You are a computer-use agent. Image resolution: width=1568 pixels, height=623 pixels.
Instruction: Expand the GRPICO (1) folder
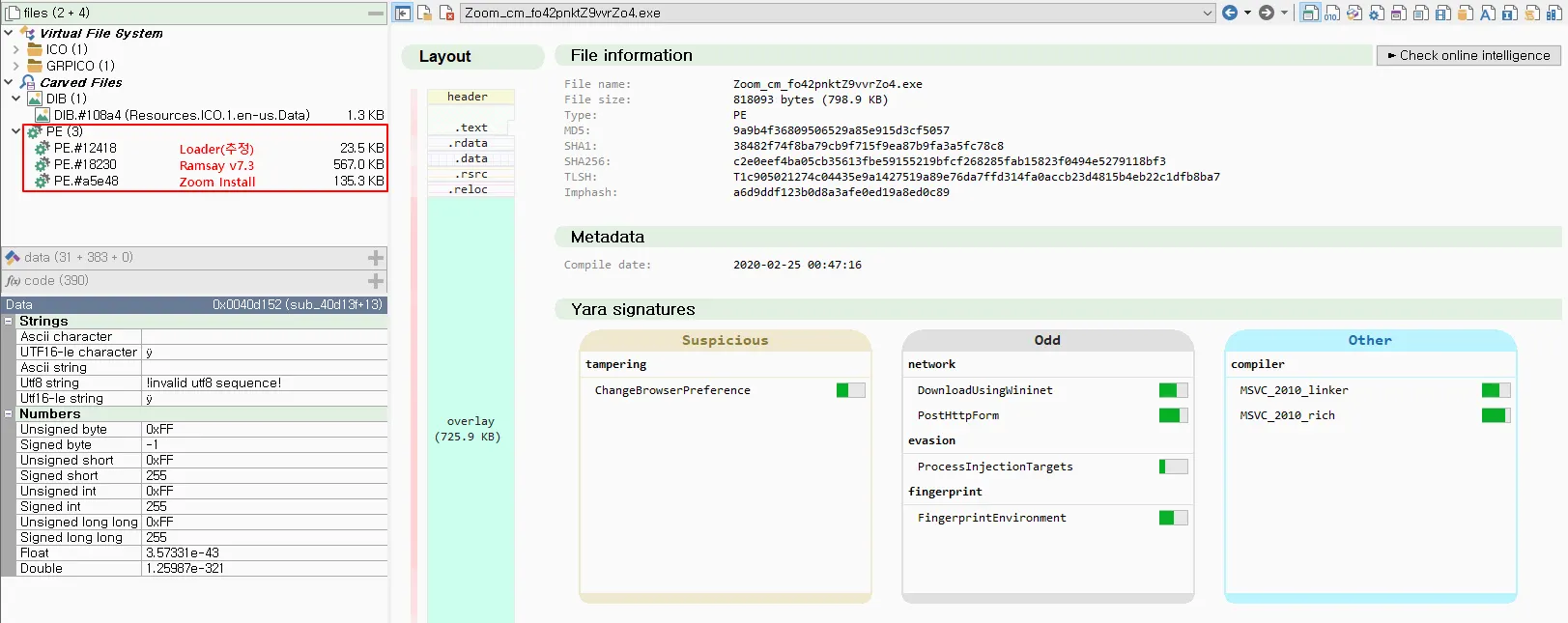16,66
